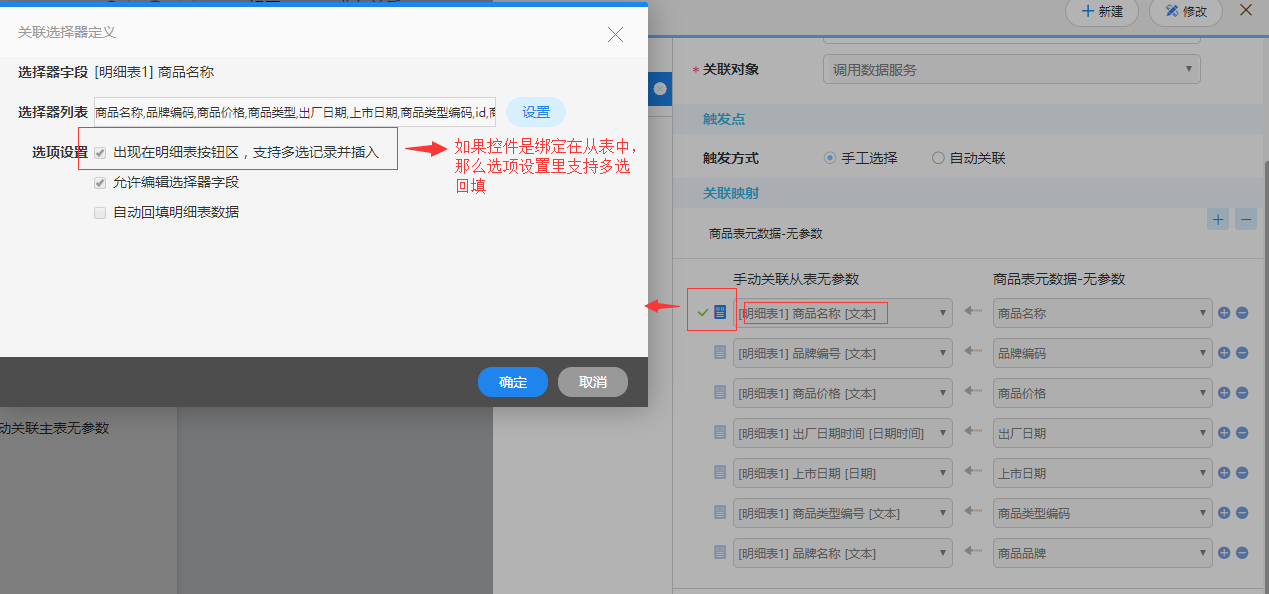Click 设置 button for selector list
1269x594 pixels.
pyautogui.click(x=536, y=112)
